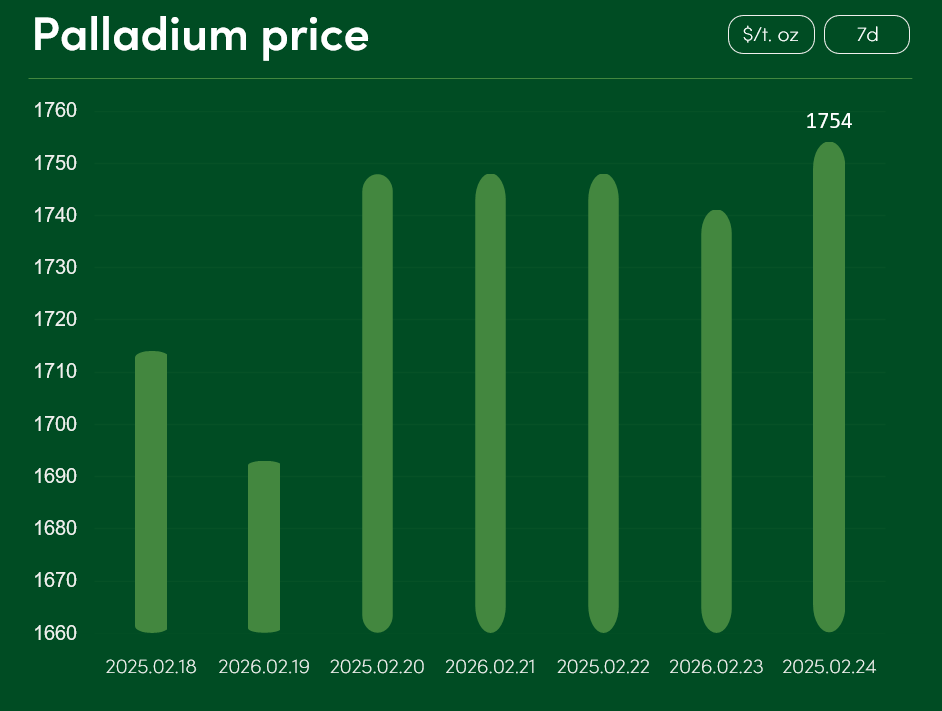942x711 pixels.
Task: Open the $/t. oz unit selector
Action: point(771,35)
